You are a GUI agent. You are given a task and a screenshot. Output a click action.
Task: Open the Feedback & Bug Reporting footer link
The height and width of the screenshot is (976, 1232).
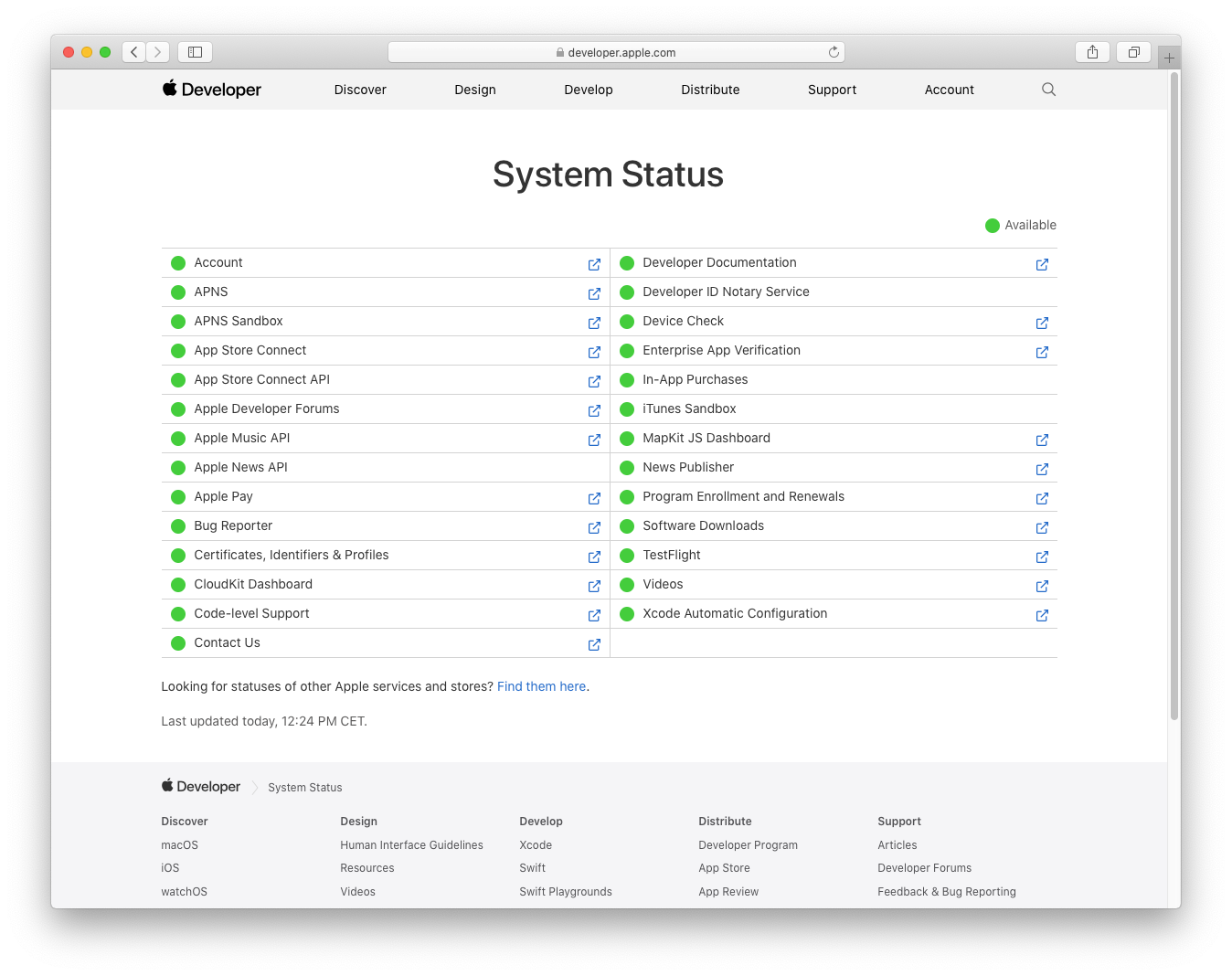coord(947,892)
